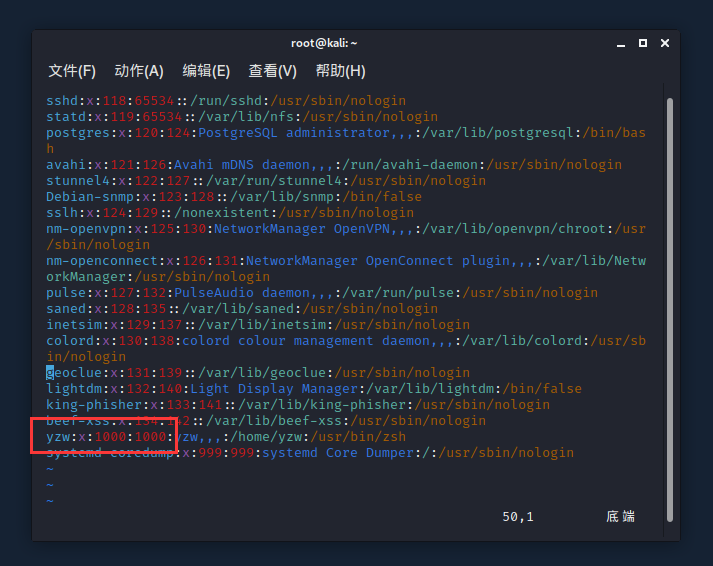
Task: Maximize the root@kali terminal window
Action: click(643, 43)
